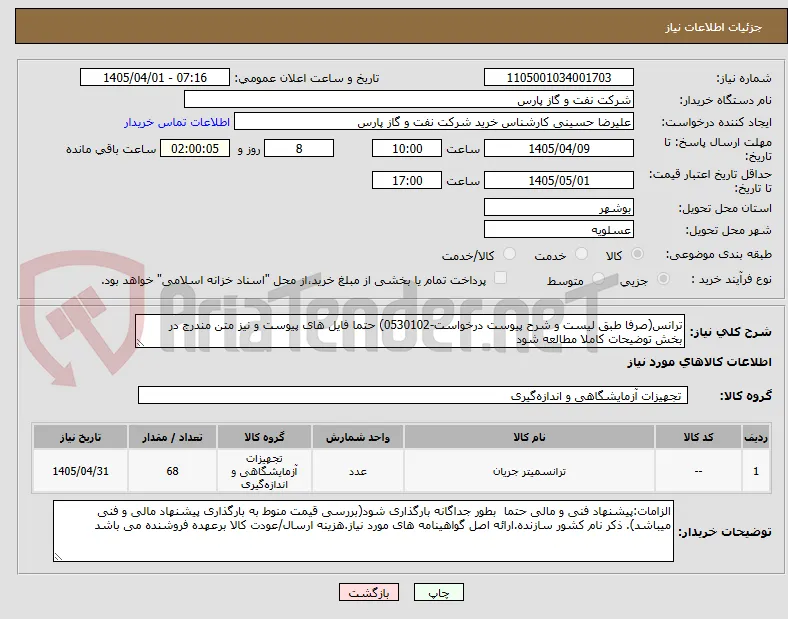Click the table's گروه کالا column header
The width and height of the screenshot is (788, 619).
[x=264, y=437]
